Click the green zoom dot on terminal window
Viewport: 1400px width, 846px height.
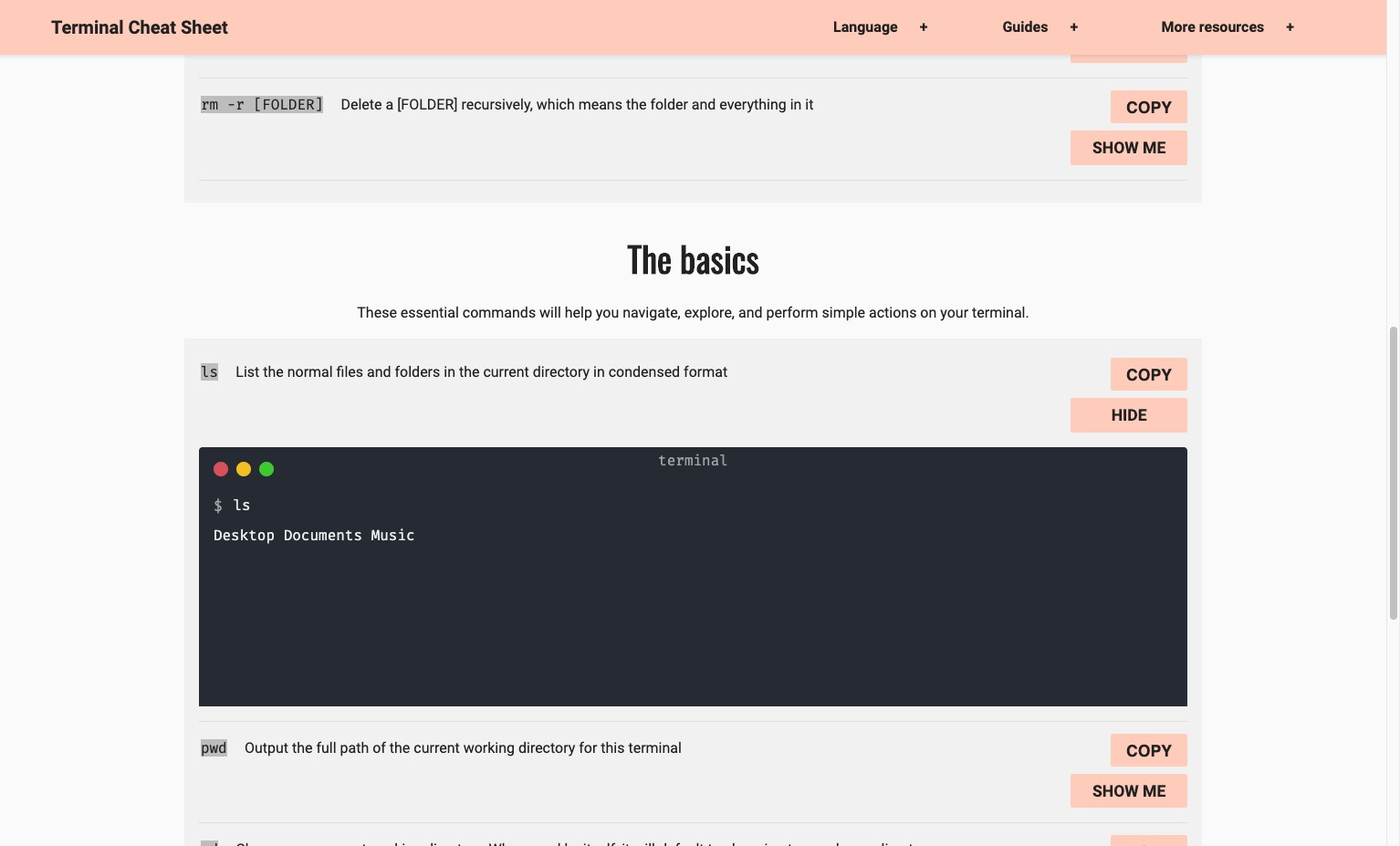coord(266,468)
